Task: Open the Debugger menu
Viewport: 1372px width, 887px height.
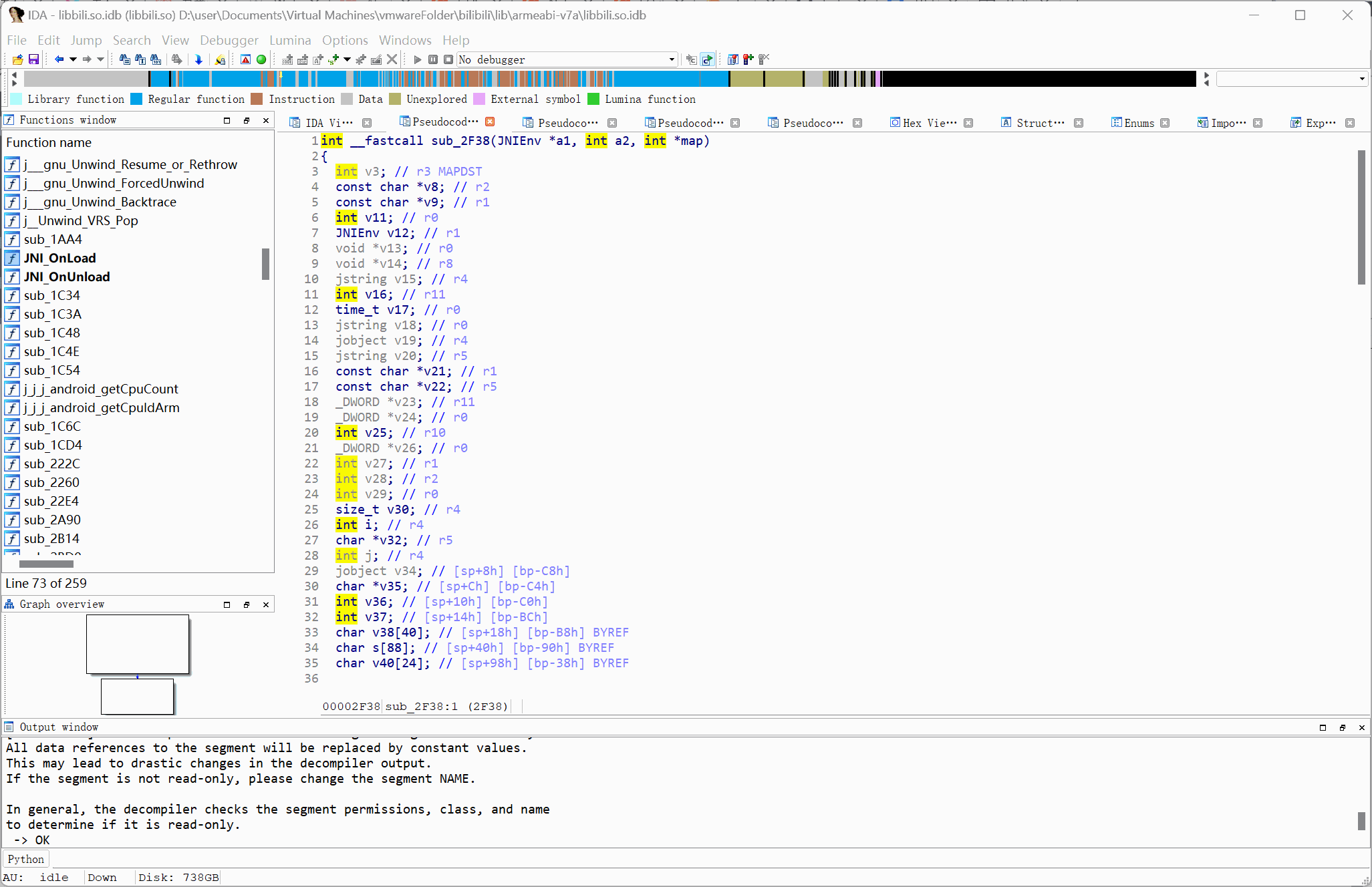Action: (229, 40)
